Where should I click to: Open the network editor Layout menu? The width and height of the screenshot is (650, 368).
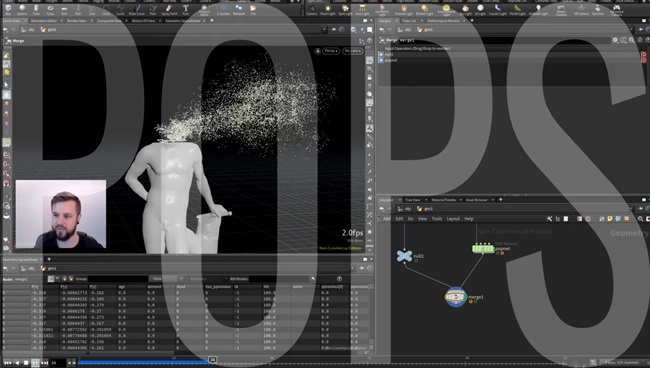pos(453,218)
